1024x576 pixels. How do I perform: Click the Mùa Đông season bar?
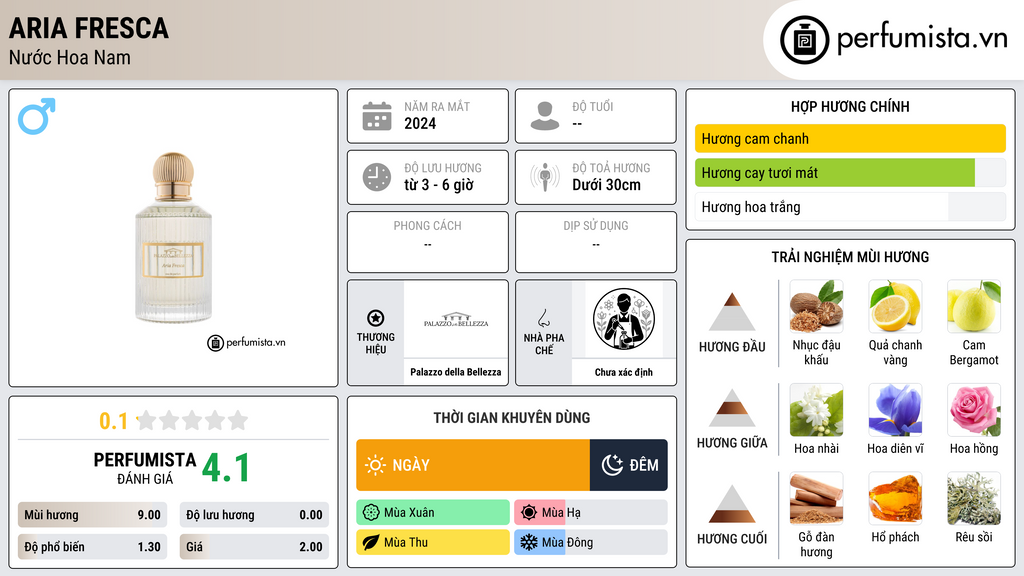[591, 542]
